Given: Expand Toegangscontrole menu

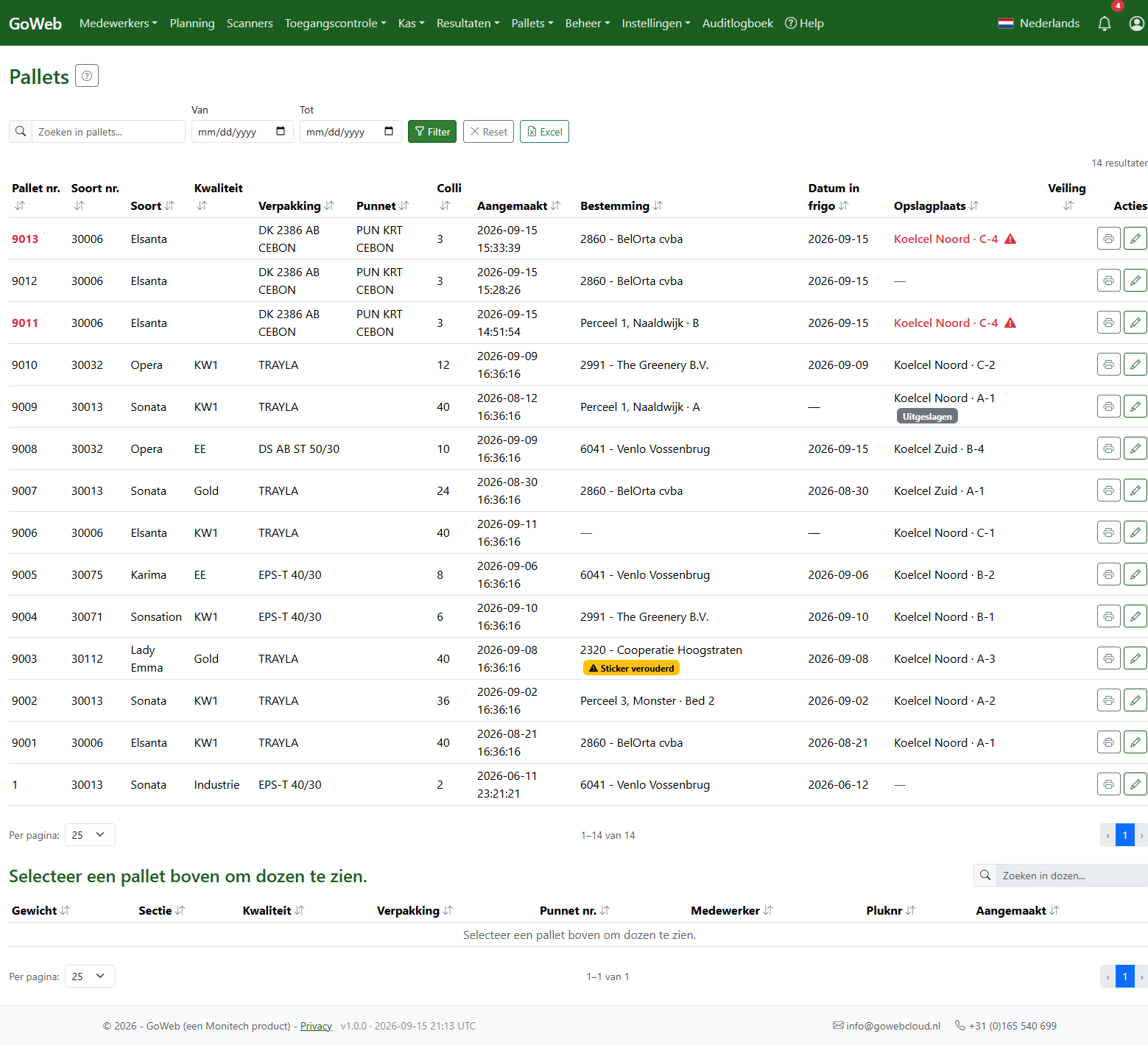Looking at the screenshot, I should 335,24.
